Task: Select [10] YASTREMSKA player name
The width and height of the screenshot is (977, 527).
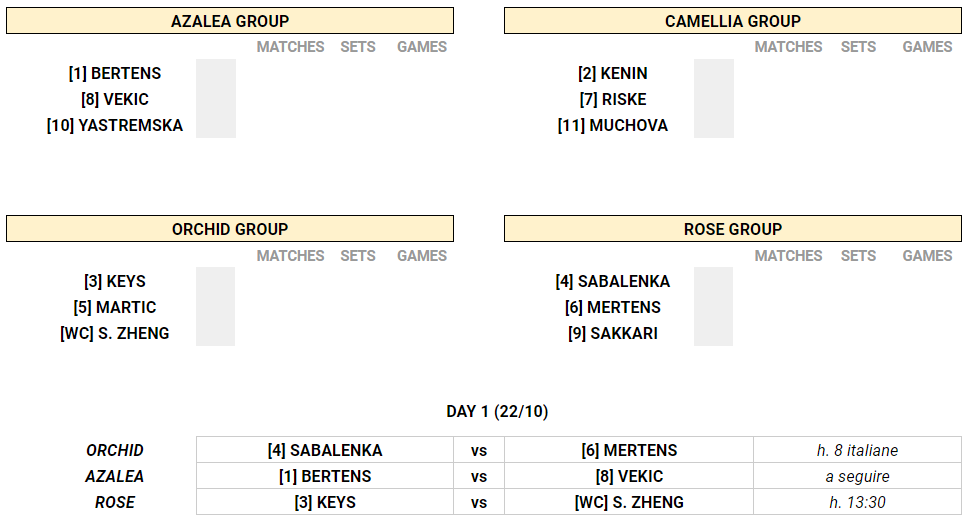Action: [x=115, y=125]
